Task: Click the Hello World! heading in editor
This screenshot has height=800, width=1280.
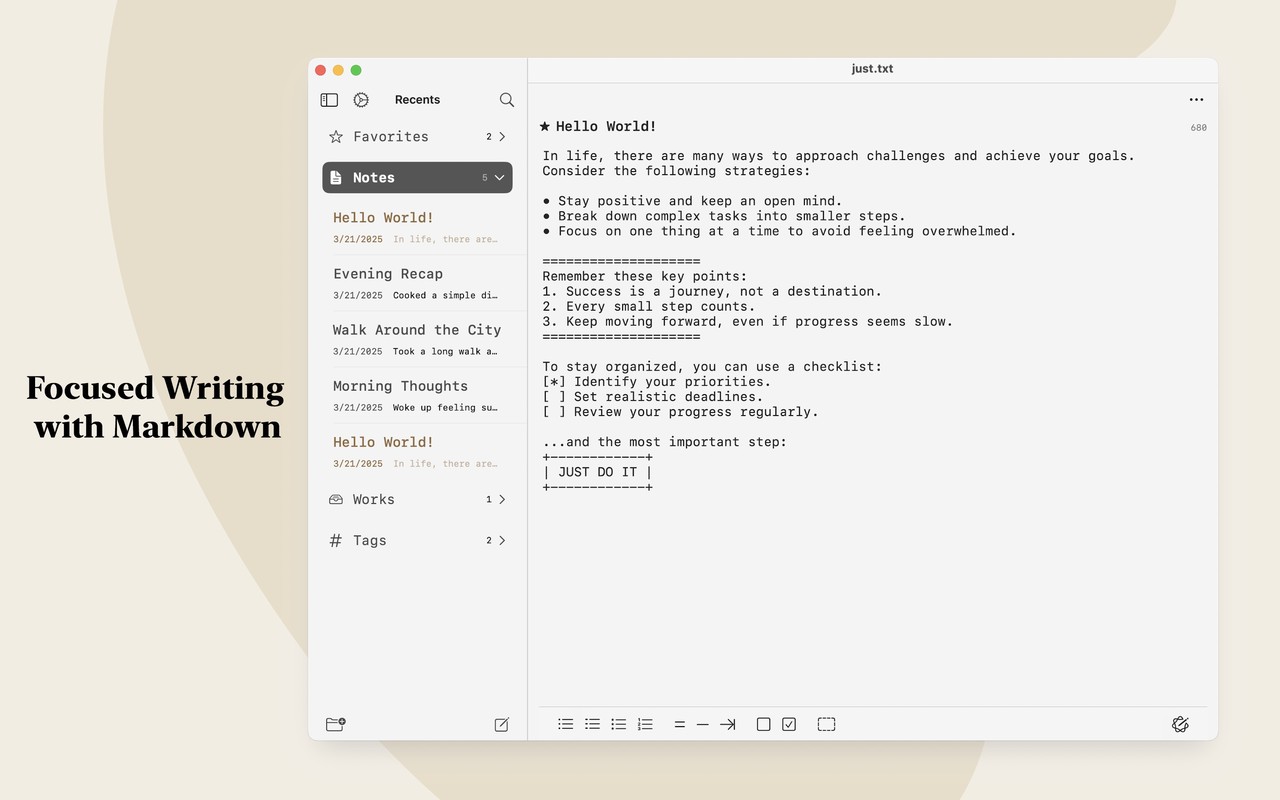Action: point(606,126)
